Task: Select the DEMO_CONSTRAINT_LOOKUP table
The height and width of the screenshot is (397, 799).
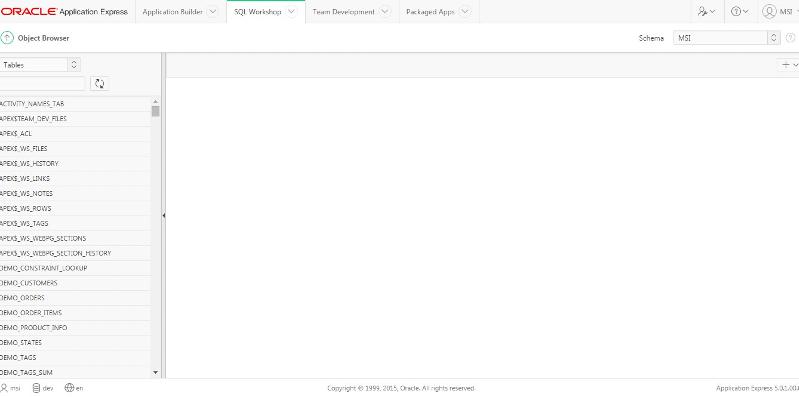Action: click(x=75, y=268)
